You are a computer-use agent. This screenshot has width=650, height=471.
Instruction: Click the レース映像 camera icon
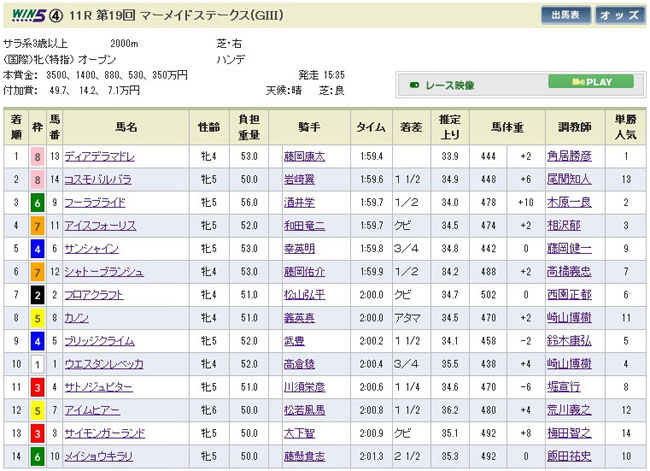click(413, 83)
